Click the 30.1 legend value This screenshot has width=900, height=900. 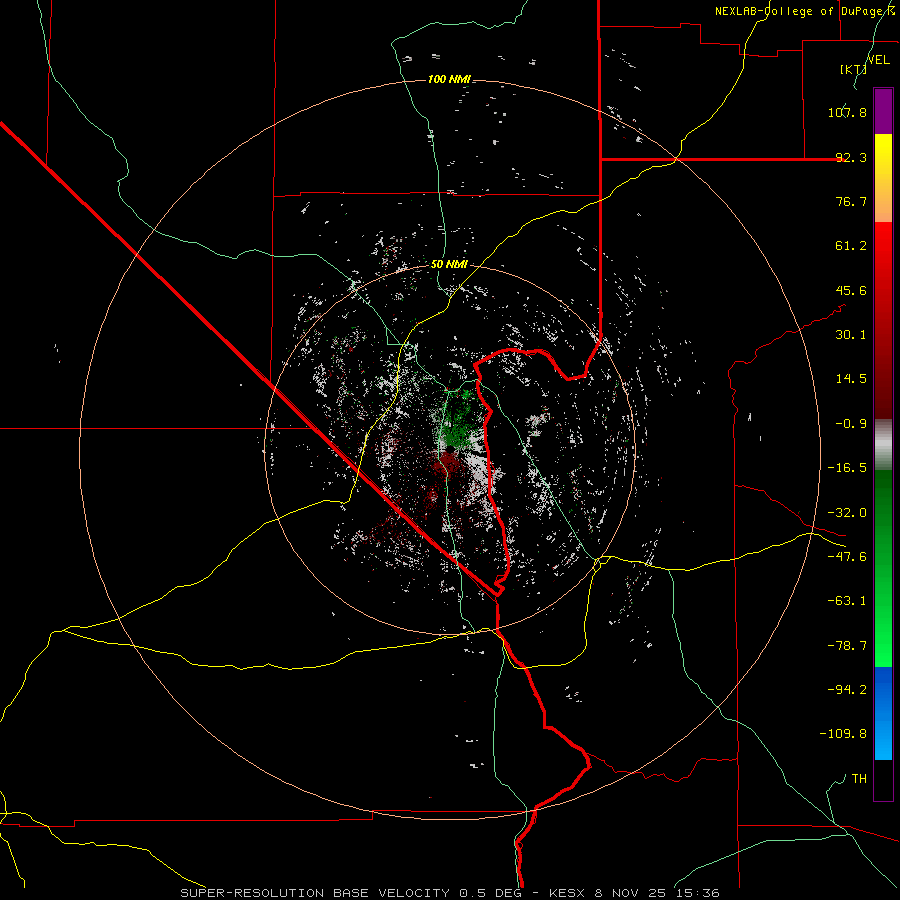tap(851, 335)
